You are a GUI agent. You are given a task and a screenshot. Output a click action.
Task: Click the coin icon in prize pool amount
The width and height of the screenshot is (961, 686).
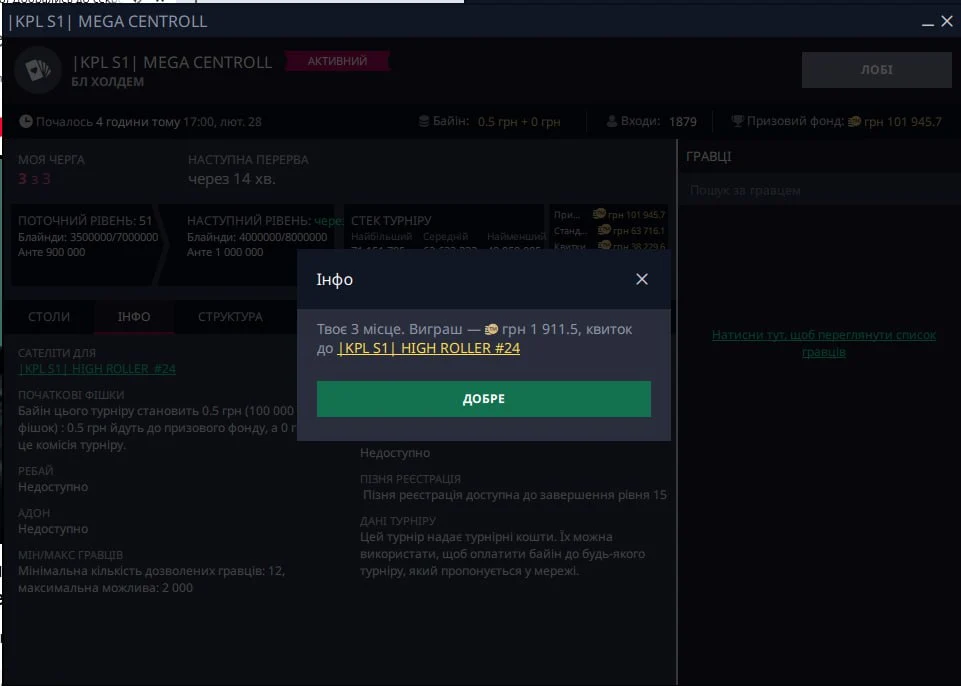tap(854, 121)
